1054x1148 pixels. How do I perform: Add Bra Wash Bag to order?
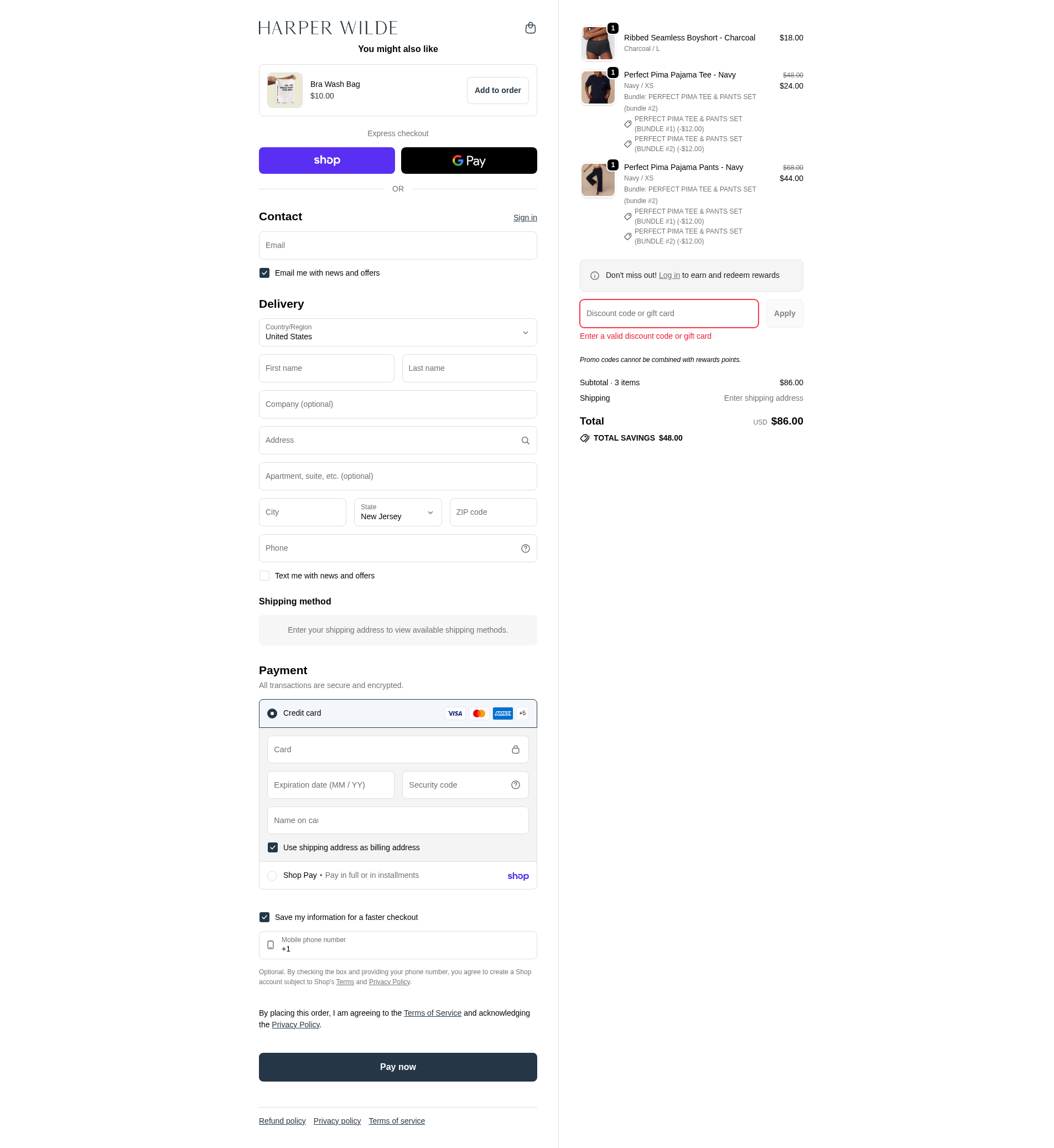(497, 90)
